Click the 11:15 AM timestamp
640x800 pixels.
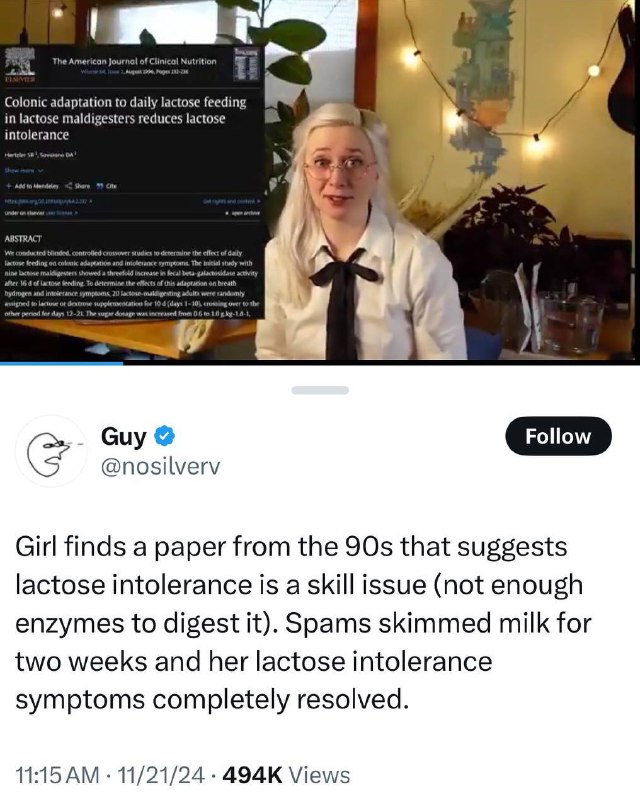click(58, 775)
